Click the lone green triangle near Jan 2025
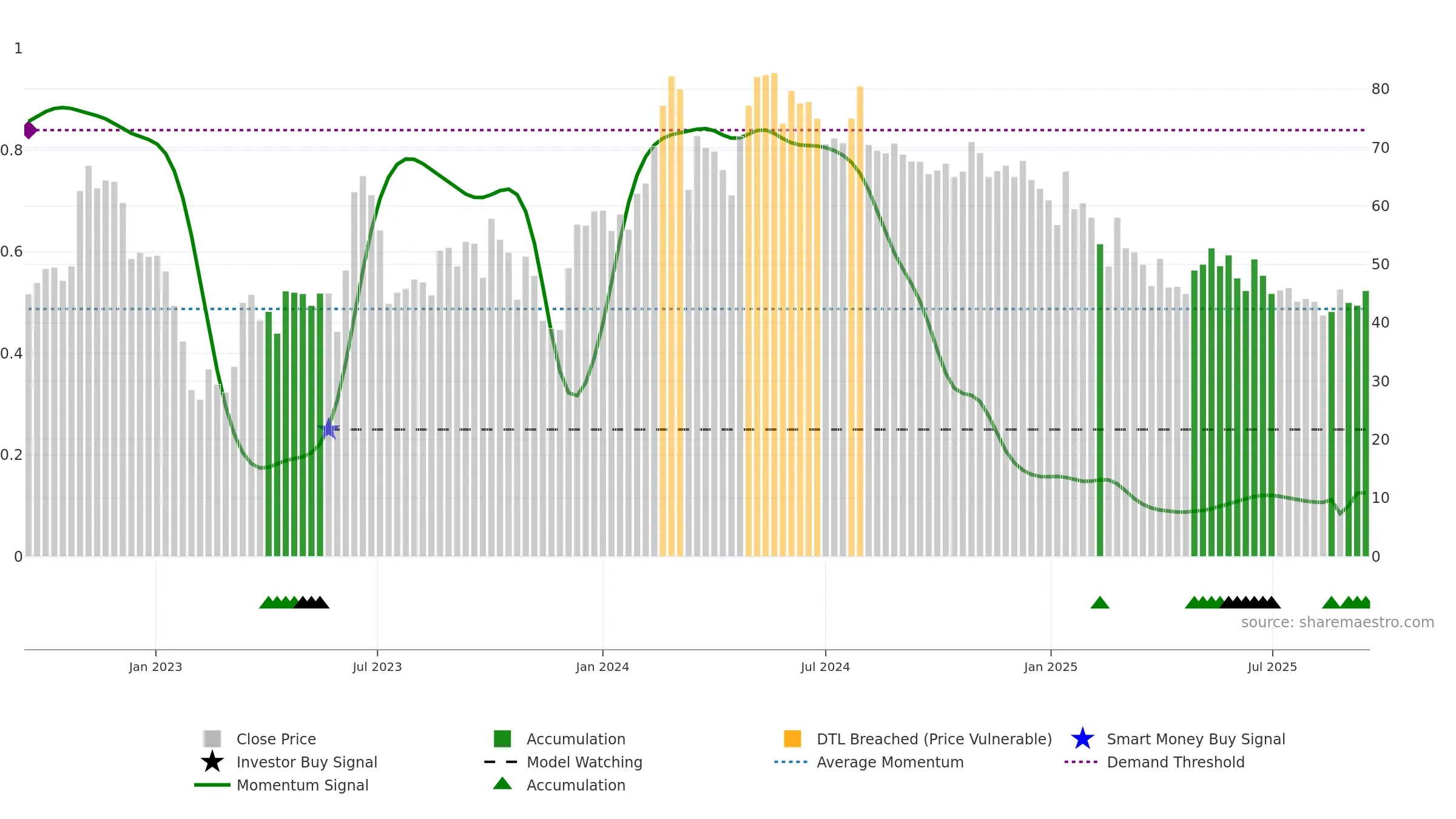 [1100, 602]
